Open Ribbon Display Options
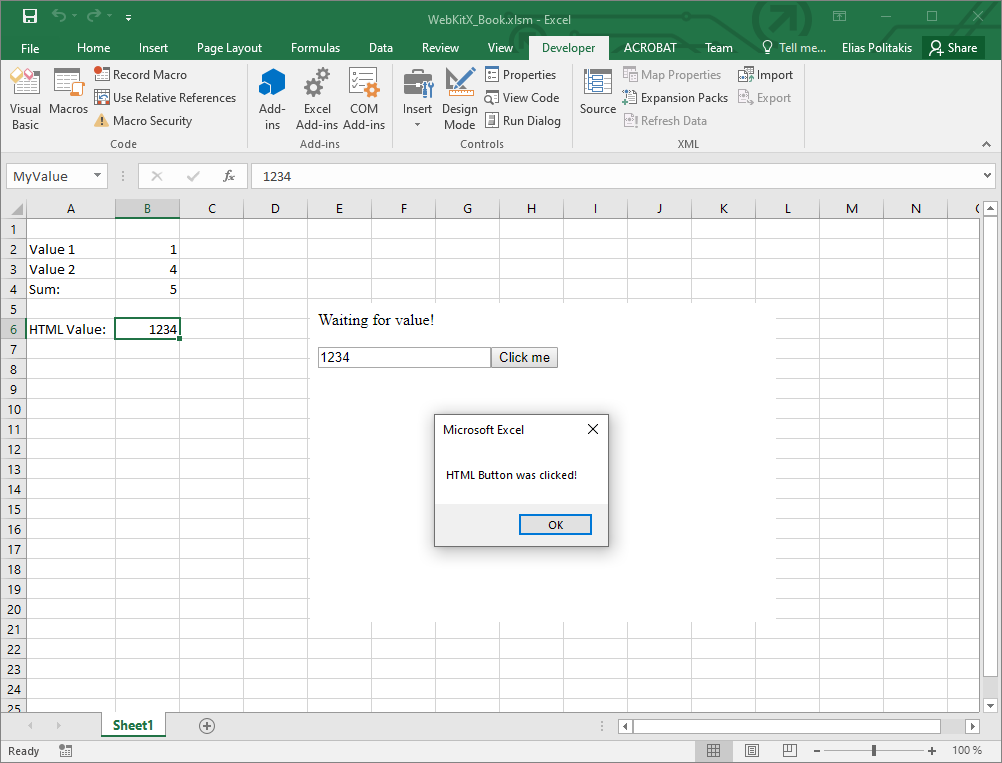This screenshot has width=1002, height=763. pos(839,16)
